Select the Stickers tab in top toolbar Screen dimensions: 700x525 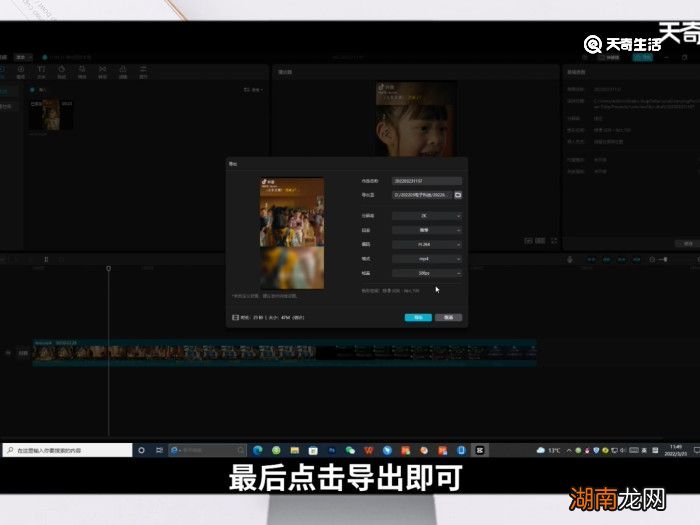(62, 71)
